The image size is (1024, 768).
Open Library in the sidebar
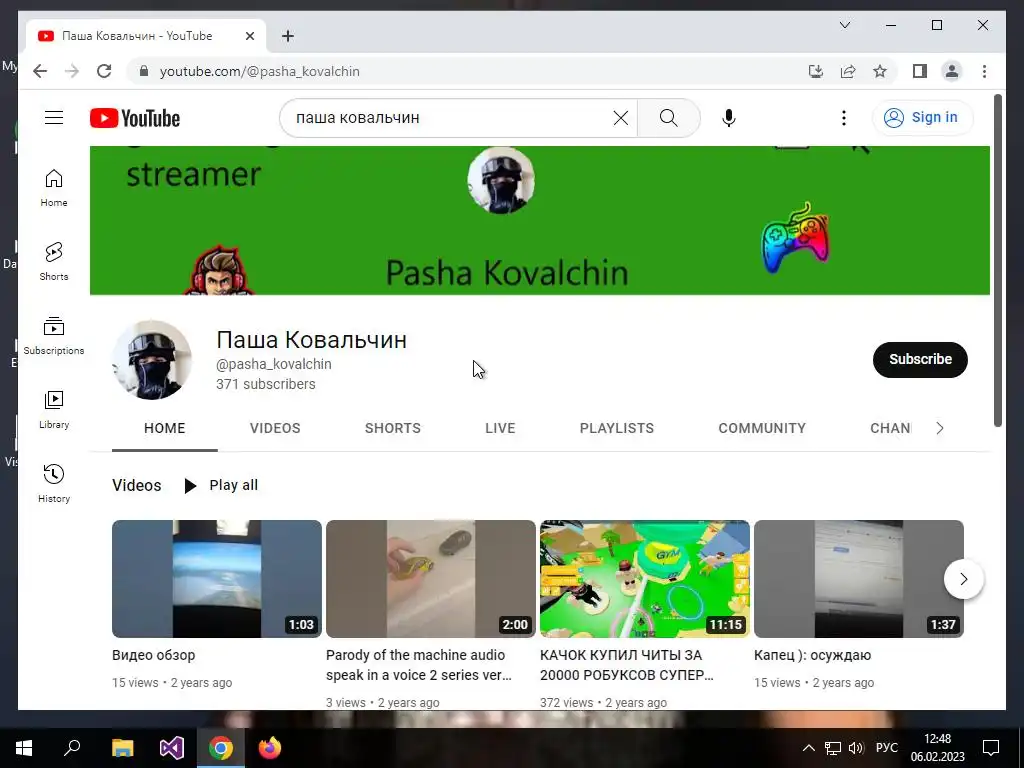[x=54, y=409]
